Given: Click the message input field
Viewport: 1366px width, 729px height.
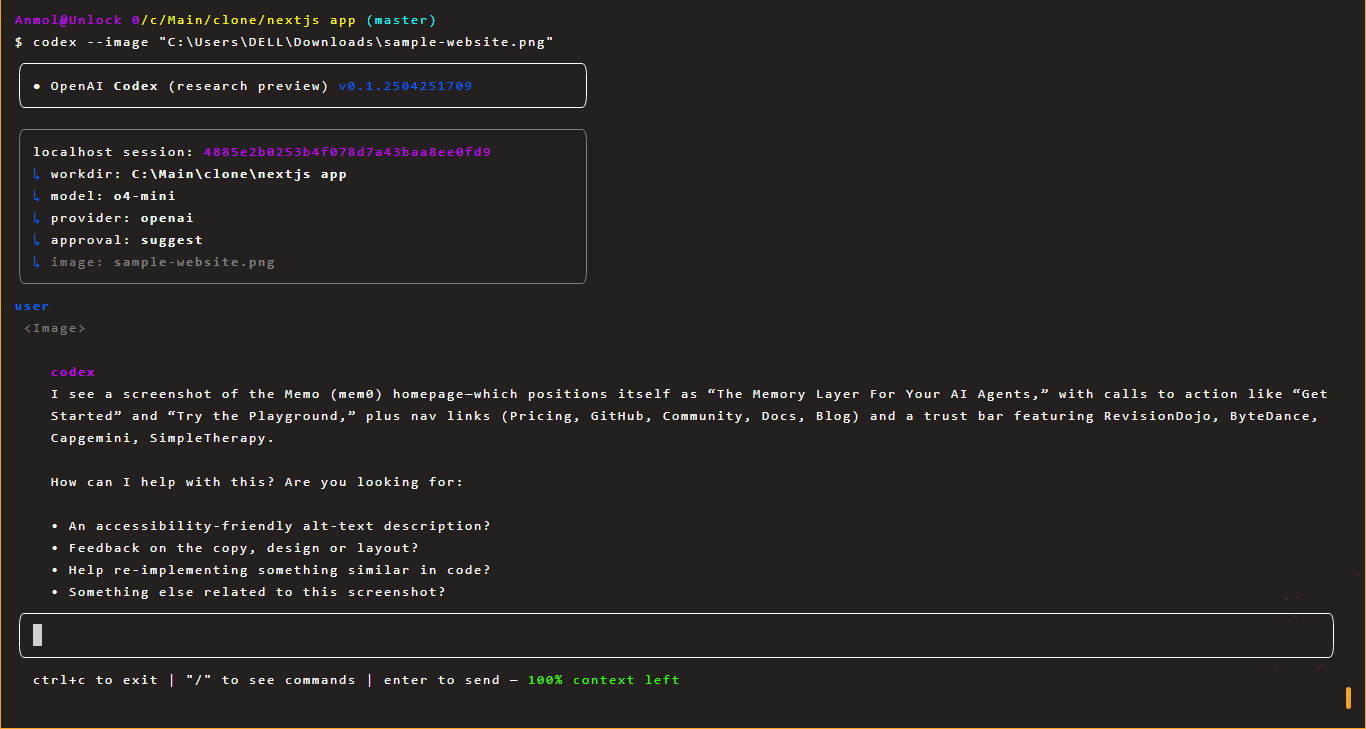Looking at the screenshot, I should tap(676, 635).
